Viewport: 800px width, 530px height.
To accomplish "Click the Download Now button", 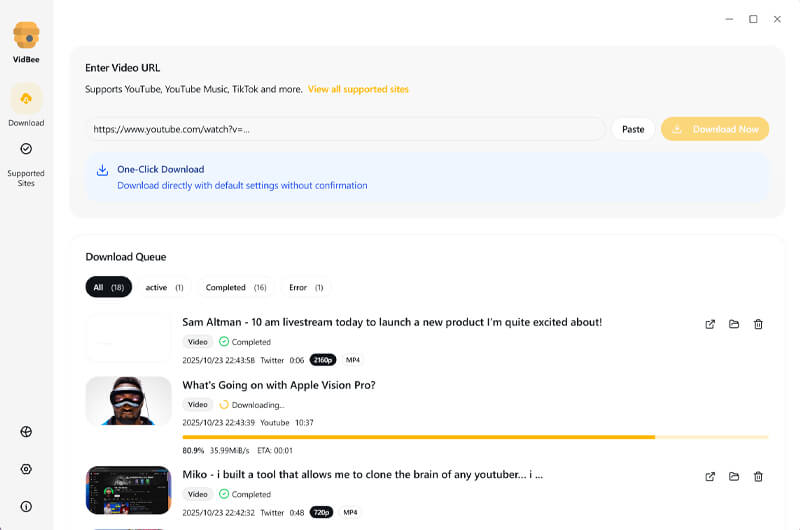I will [x=715, y=130].
